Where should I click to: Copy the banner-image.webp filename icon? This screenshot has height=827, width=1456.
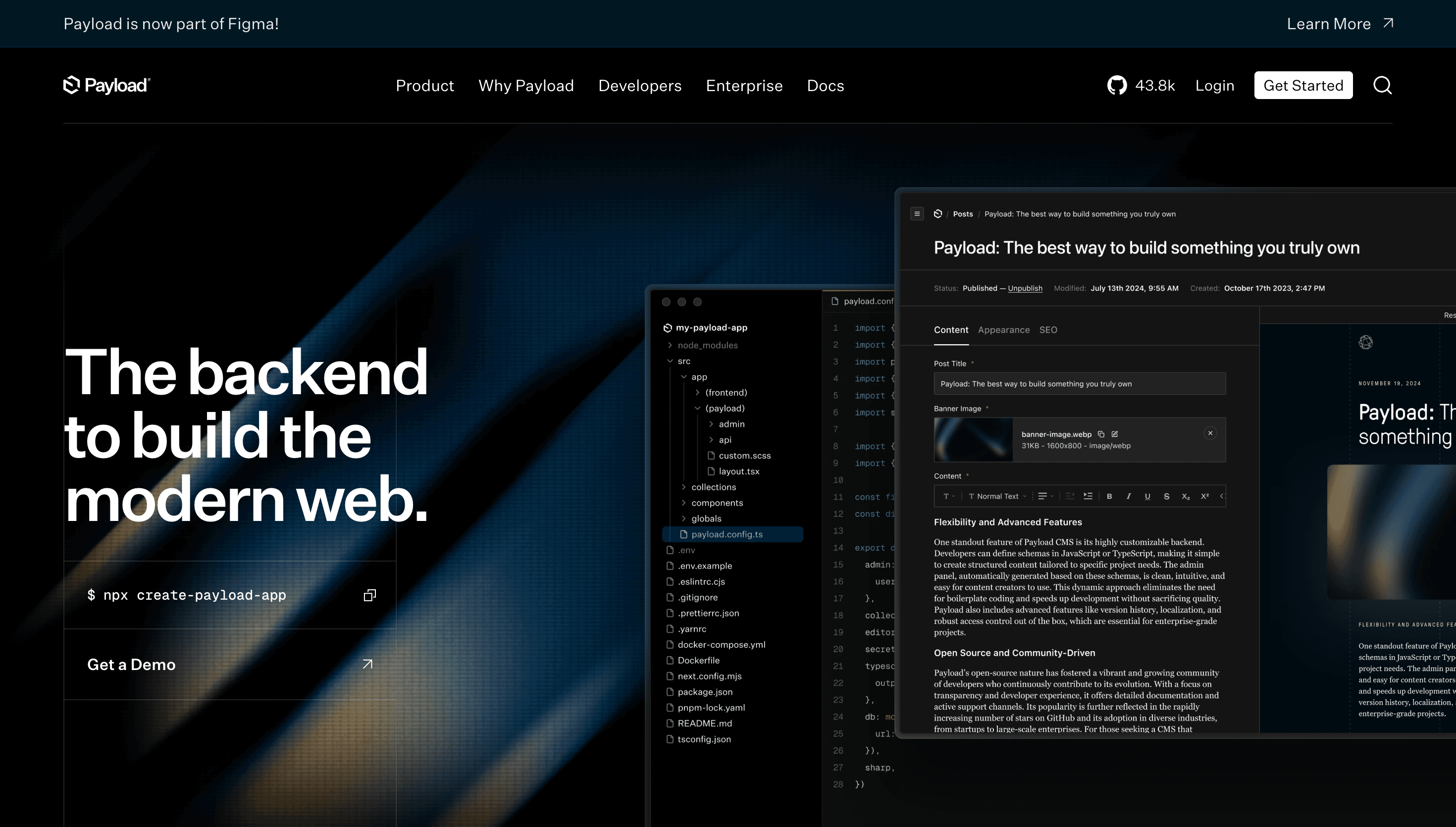coord(1100,434)
